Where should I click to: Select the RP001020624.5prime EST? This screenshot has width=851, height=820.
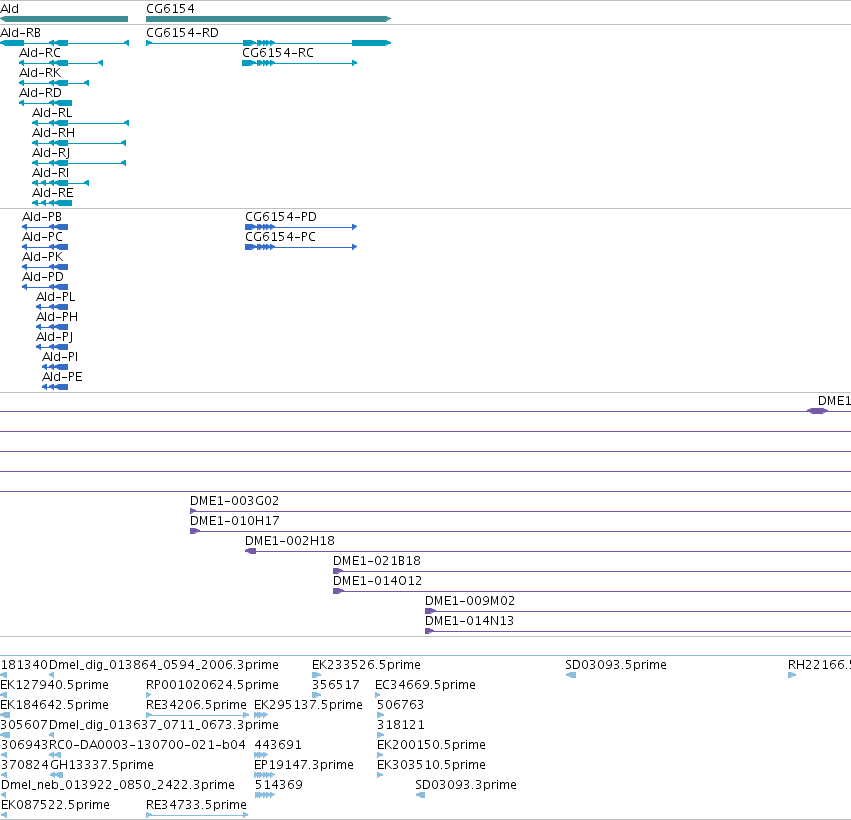(x=149, y=695)
